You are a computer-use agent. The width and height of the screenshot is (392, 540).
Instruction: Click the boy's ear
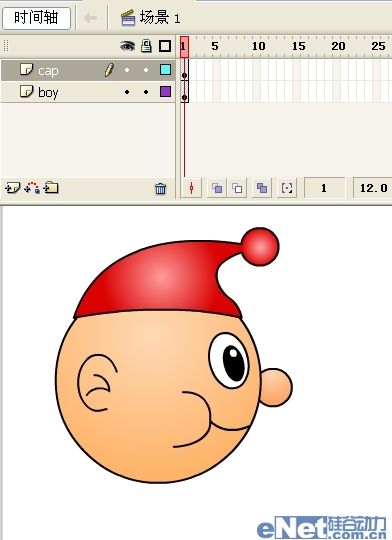97,383
